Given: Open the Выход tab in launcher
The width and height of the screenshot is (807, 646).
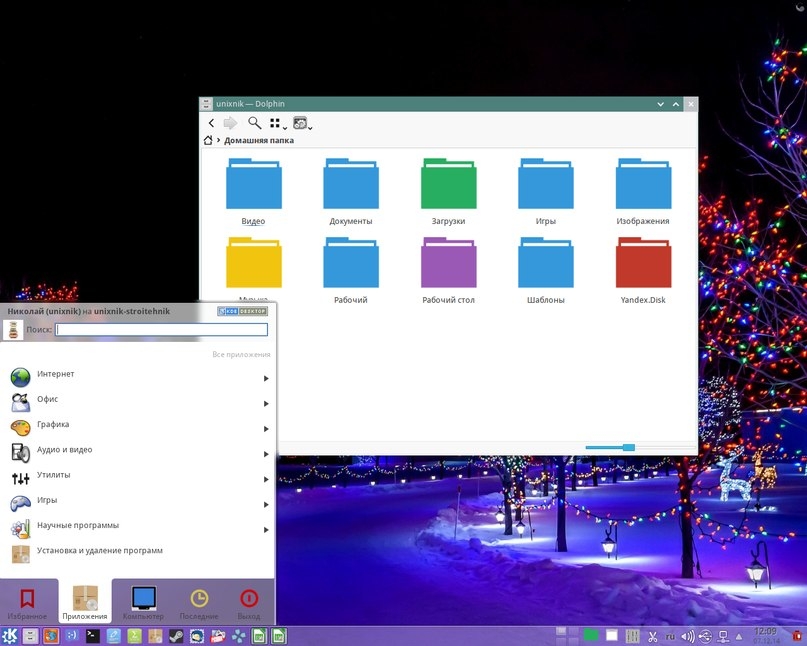Looking at the screenshot, I should [248, 603].
